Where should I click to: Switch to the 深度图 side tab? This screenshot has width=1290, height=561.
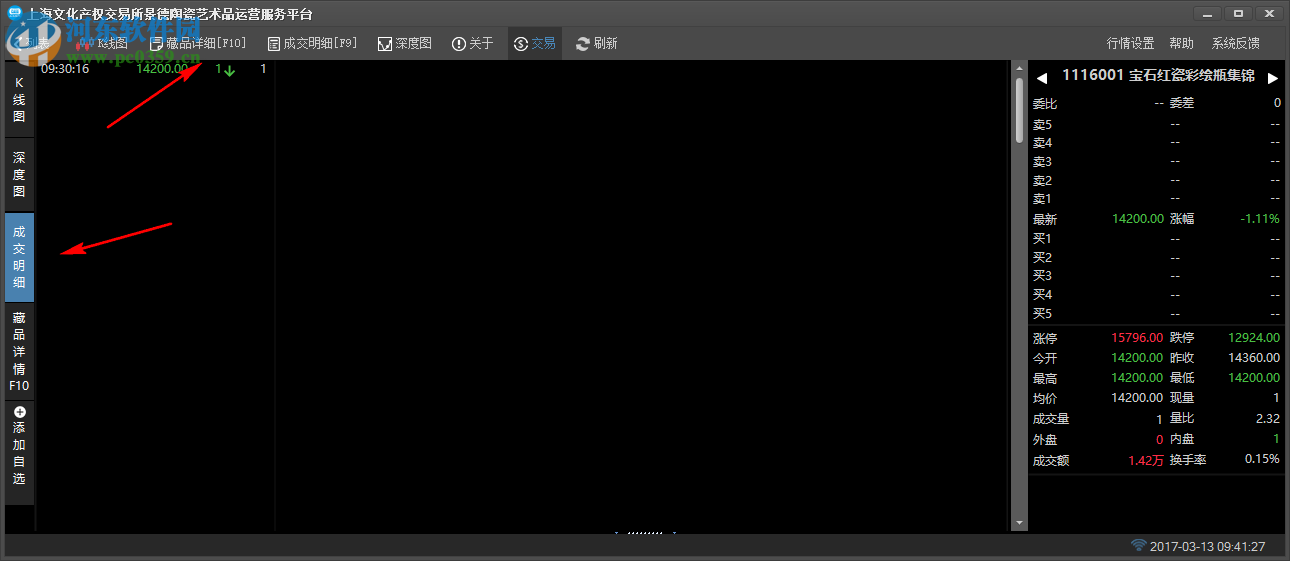coord(19,175)
